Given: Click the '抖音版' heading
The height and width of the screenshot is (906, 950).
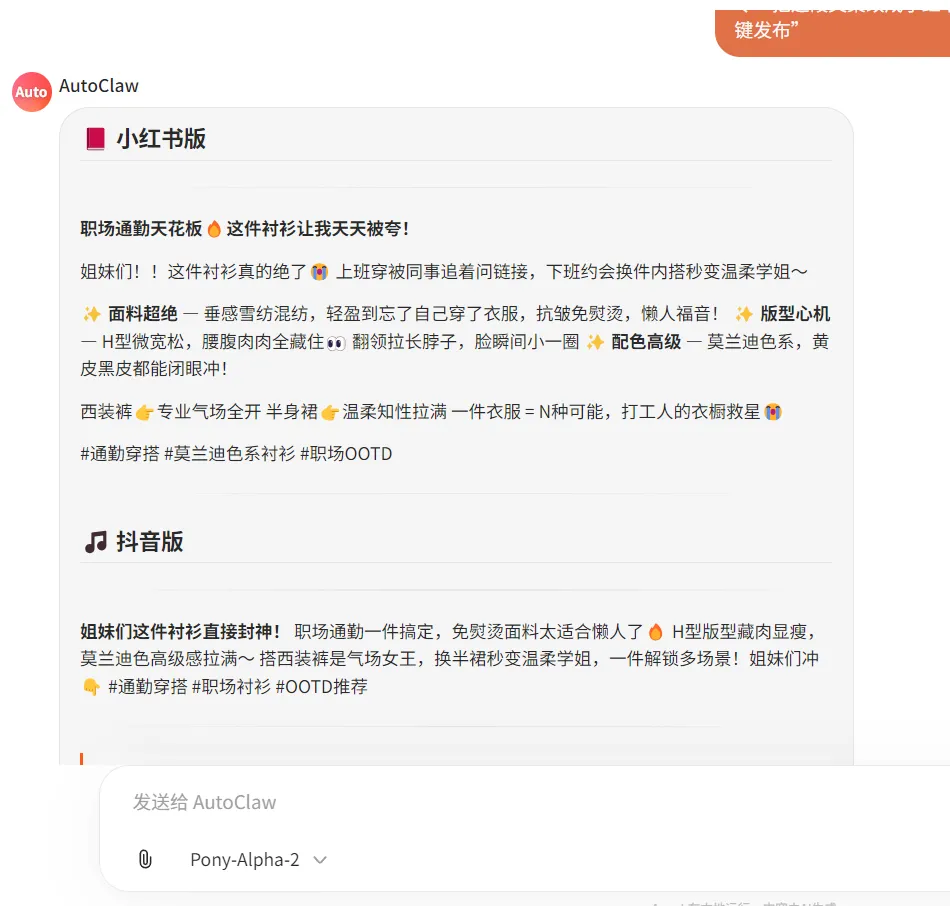Looking at the screenshot, I should point(150,542).
